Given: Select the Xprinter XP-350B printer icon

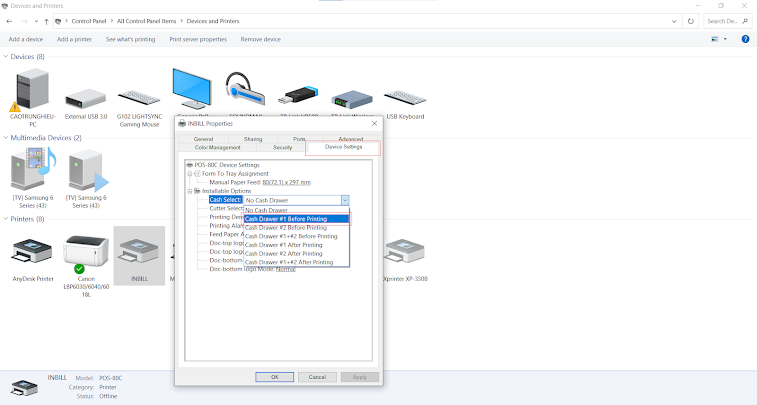Looking at the screenshot, I should pyautogui.click(x=405, y=251).
